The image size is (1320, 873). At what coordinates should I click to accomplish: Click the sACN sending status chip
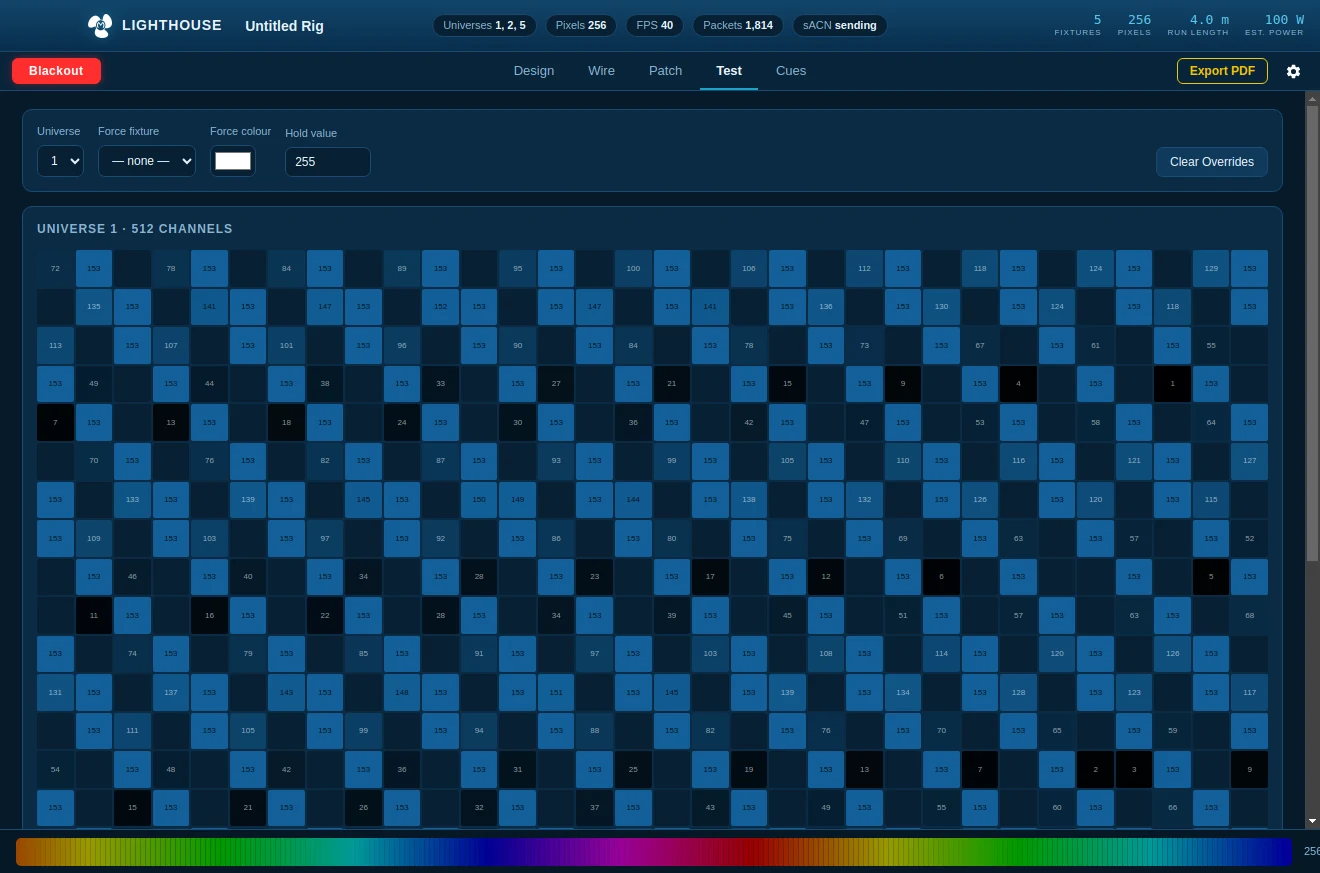(x=840, y=25)
